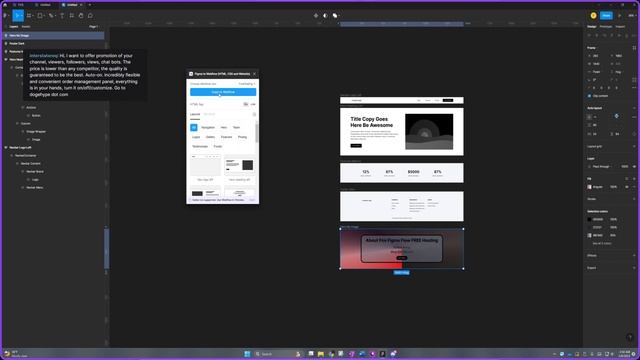Select the Text tool
640x360 pixels.
point(62,16)
